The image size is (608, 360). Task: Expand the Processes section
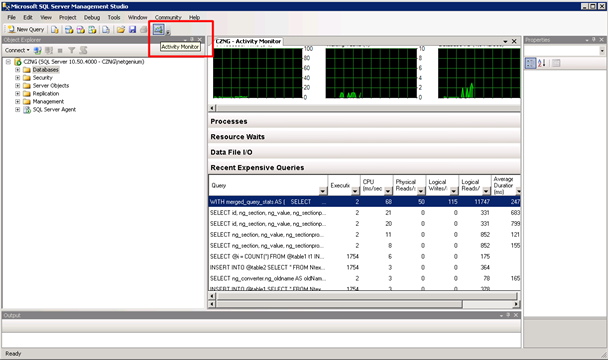[x=364, y=121]
